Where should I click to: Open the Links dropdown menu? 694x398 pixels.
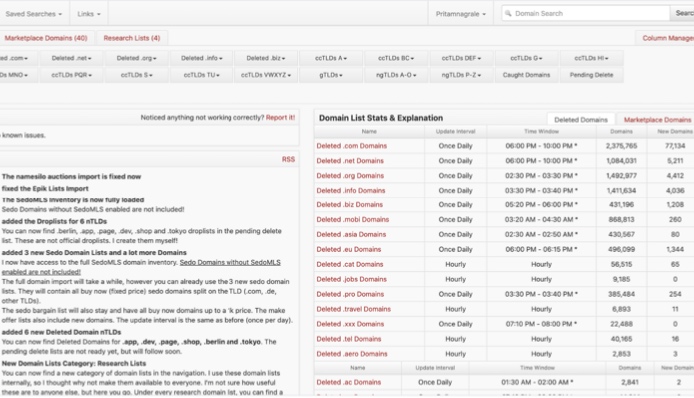[89, 14]
